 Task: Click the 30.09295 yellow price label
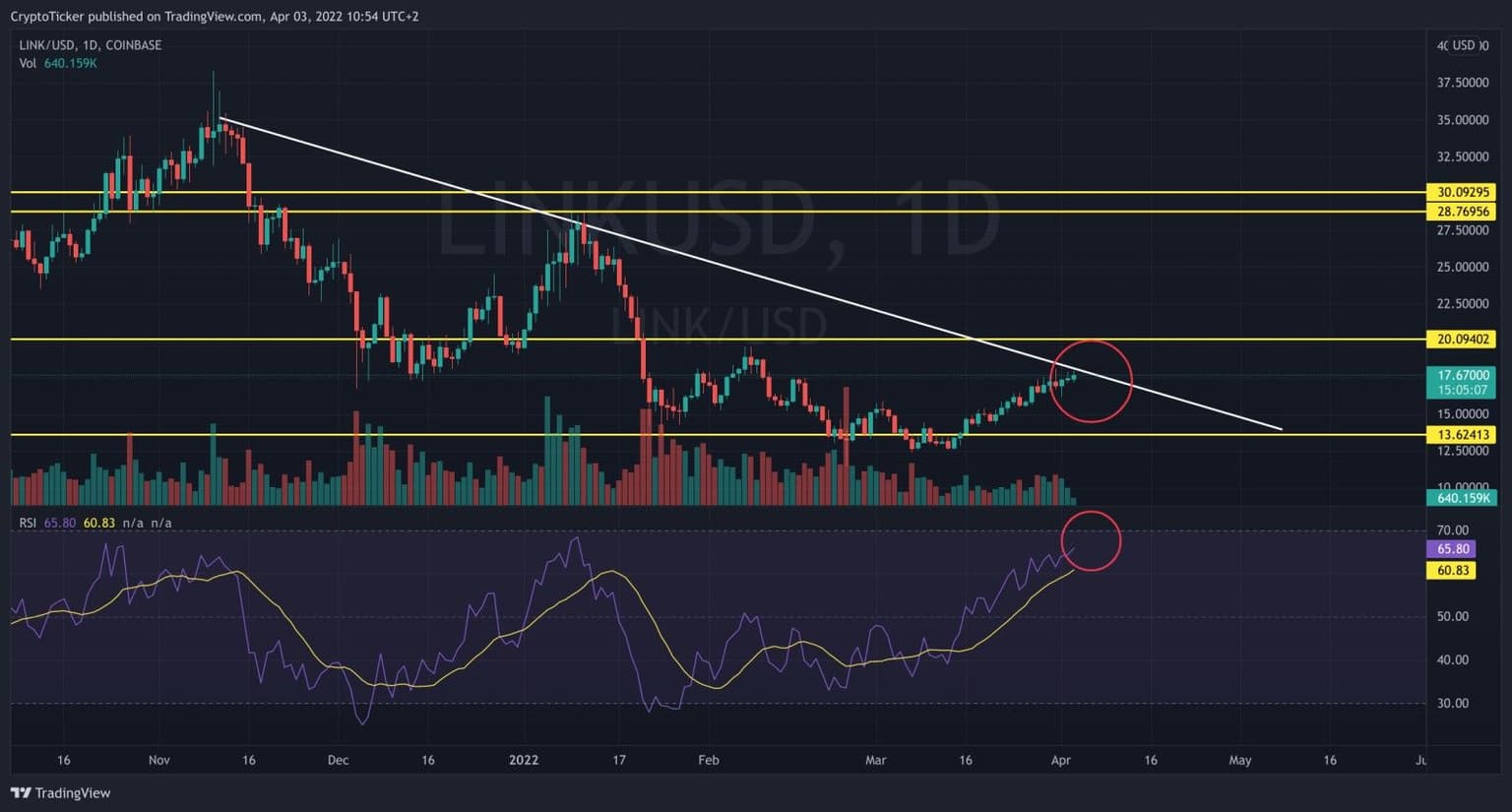pyautogui.click(x=1463, y=192)
